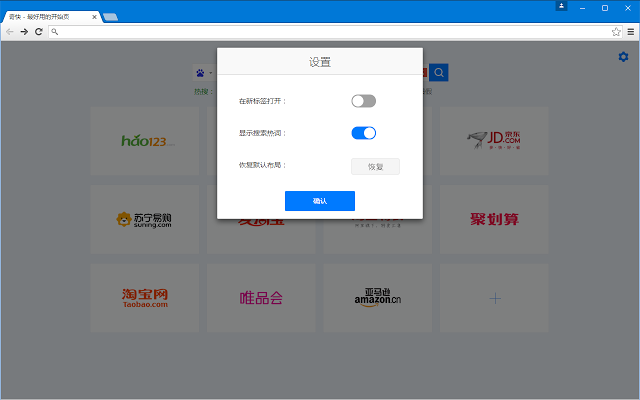The image size is (640, 400).
Task: Expand the Baidu paw search engine dropdown
Action: coord(204,73)
